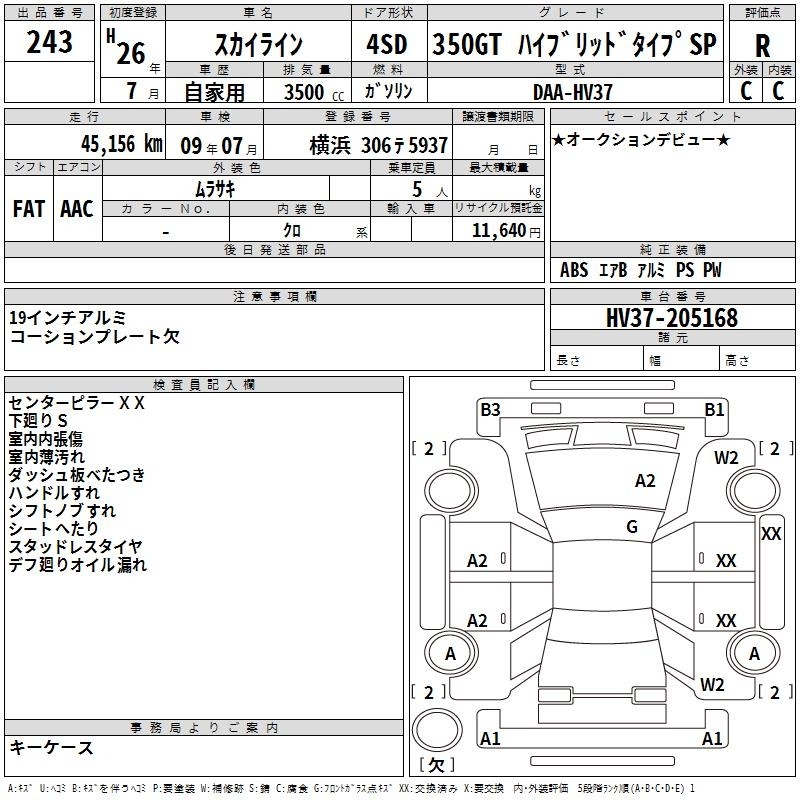Select the grade 350GT ハイブリッド タイプSP cell
Viewport: 800px width, 800px height.
coord(575,44)
